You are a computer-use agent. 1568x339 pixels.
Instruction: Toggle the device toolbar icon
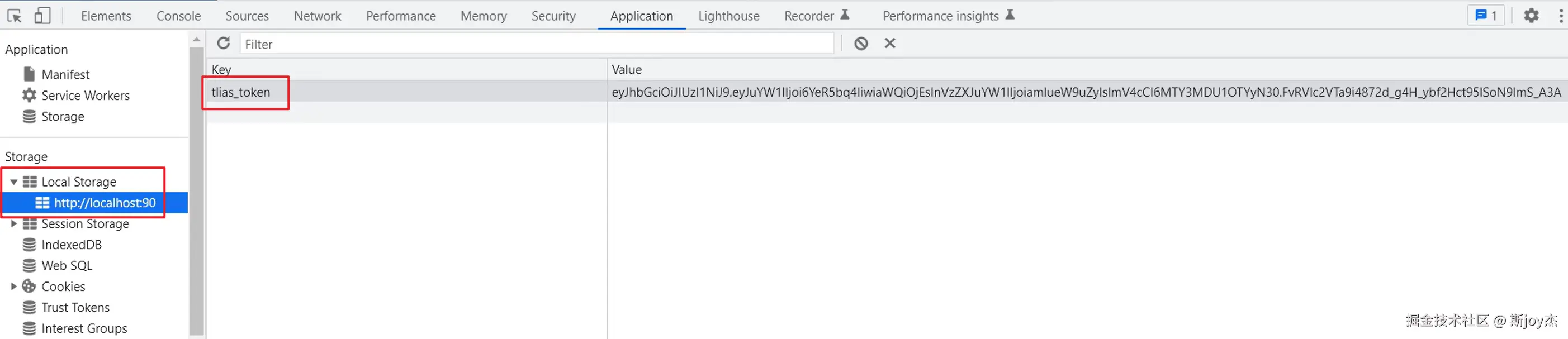tap(42, 16)
